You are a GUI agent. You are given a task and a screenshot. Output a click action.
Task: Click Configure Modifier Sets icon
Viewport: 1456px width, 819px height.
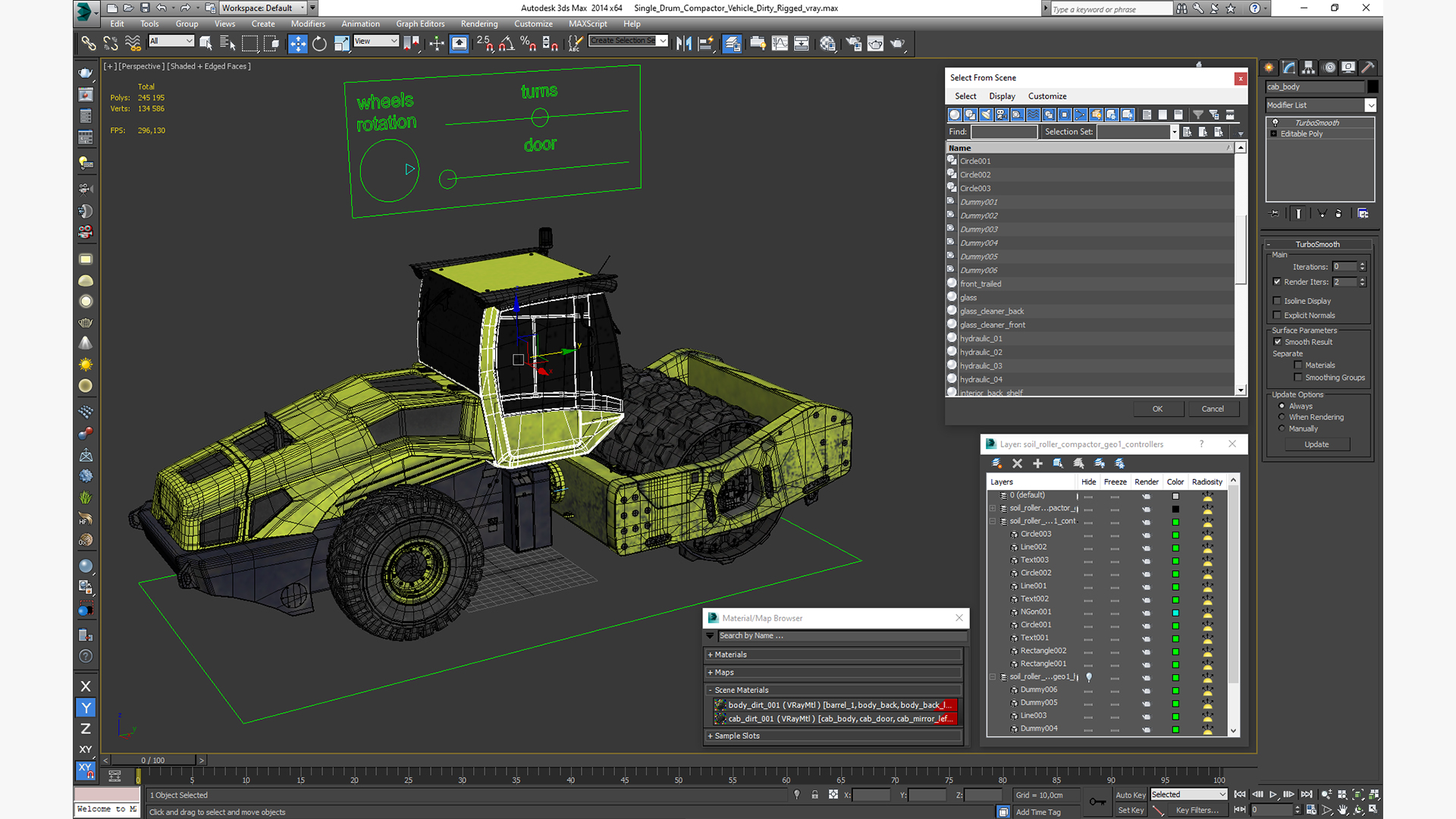pyautogui.click(x=1363, y=214)
